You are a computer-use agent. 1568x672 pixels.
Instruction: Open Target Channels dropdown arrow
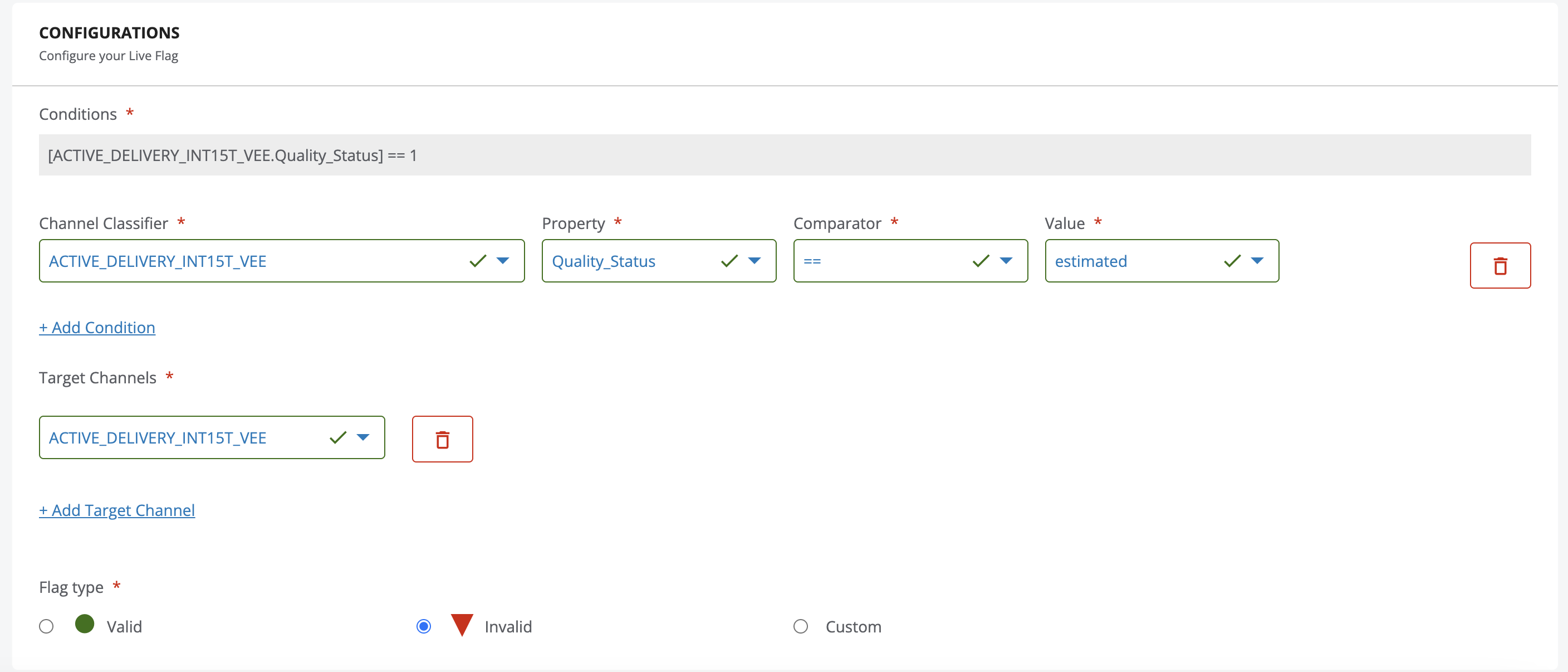click(364, 437)
